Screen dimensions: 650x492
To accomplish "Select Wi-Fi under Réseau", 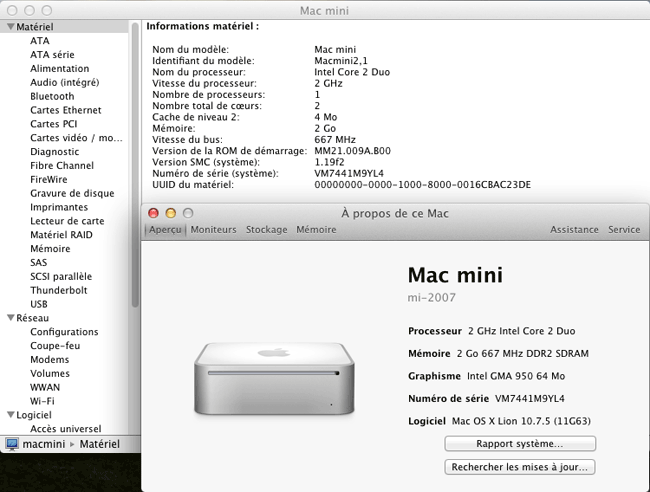I will [x=42, y=401].
